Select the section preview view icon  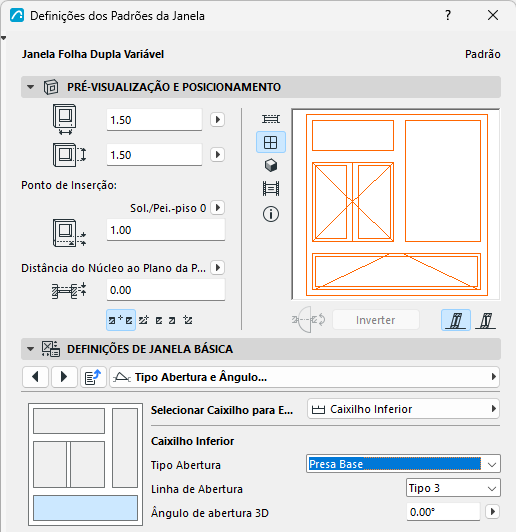(x=271, y=189)
